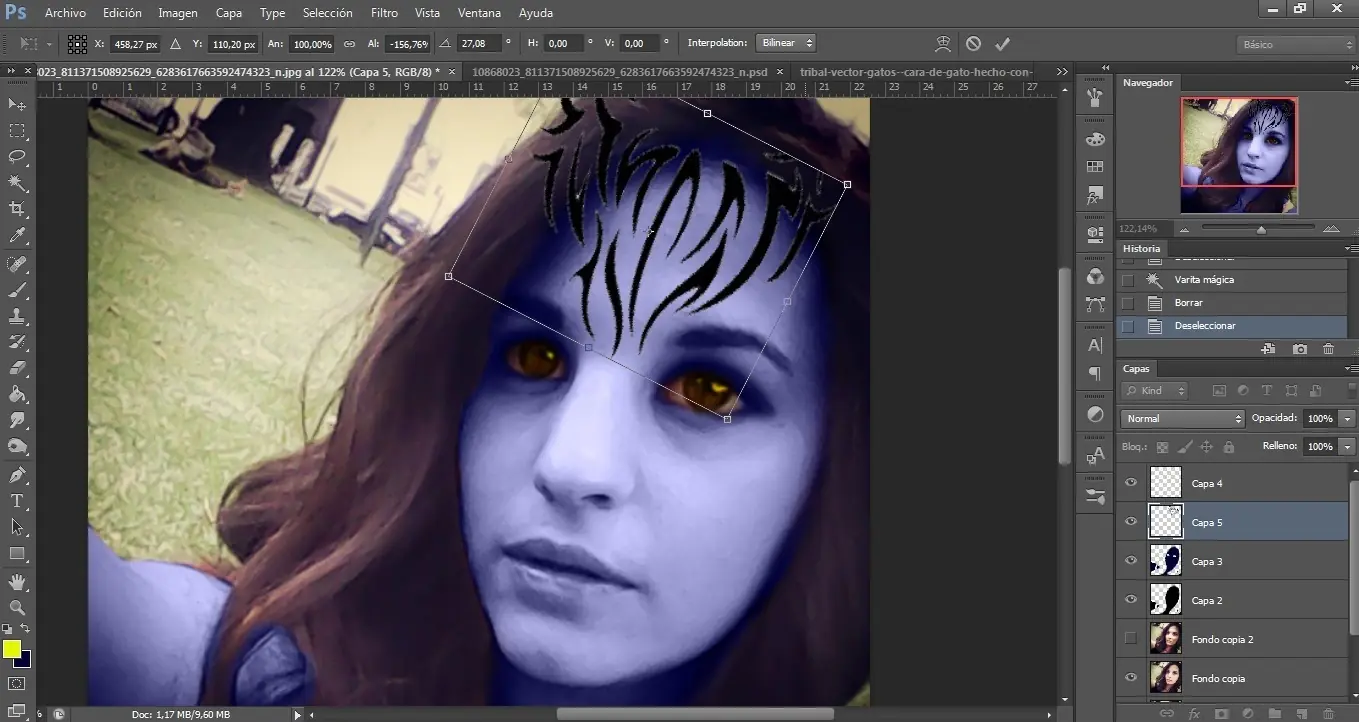Switch between free transform and warp modes
Image resolution: width=1359 pixels, height=722 pixels.
941,44
